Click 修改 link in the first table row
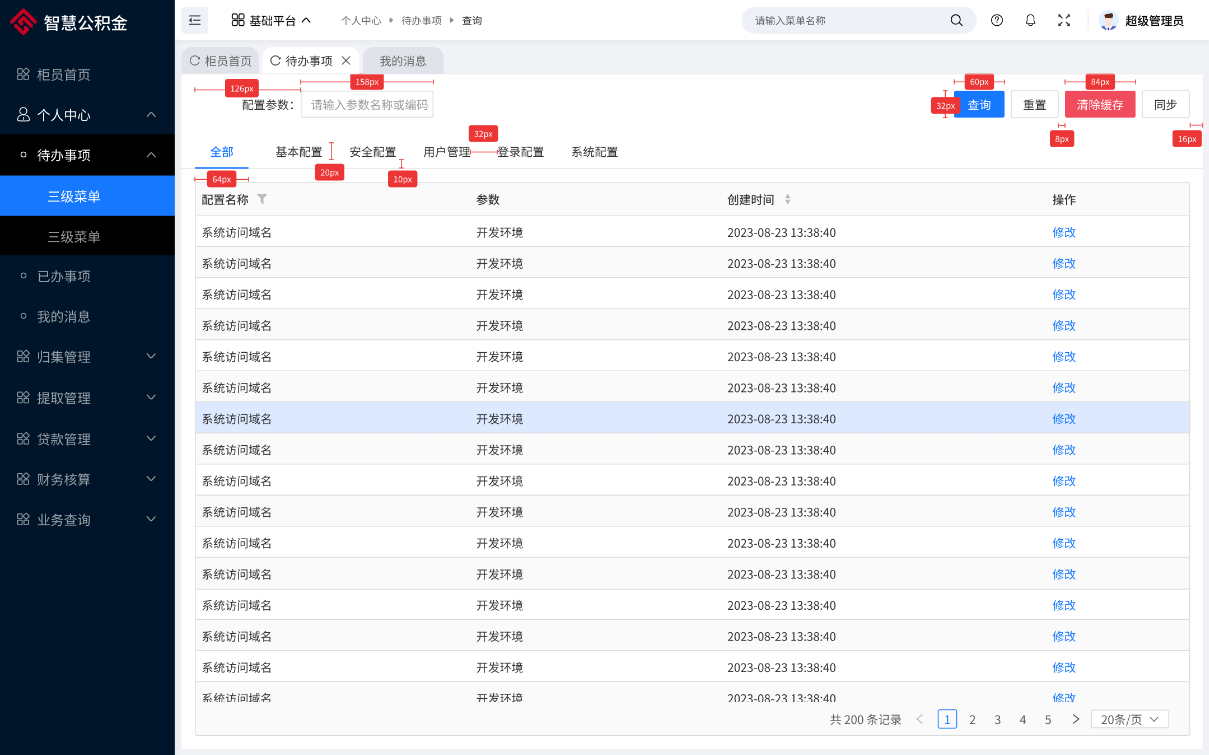 click(1064, 232)
